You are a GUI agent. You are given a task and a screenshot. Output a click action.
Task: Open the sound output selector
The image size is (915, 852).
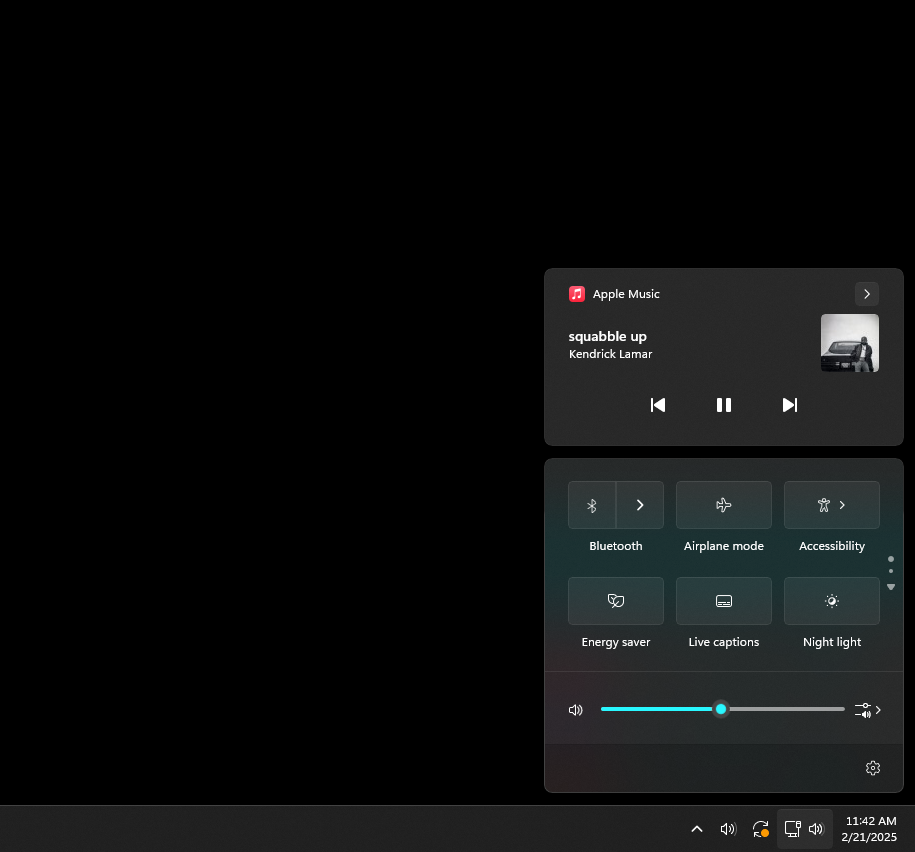867,710
